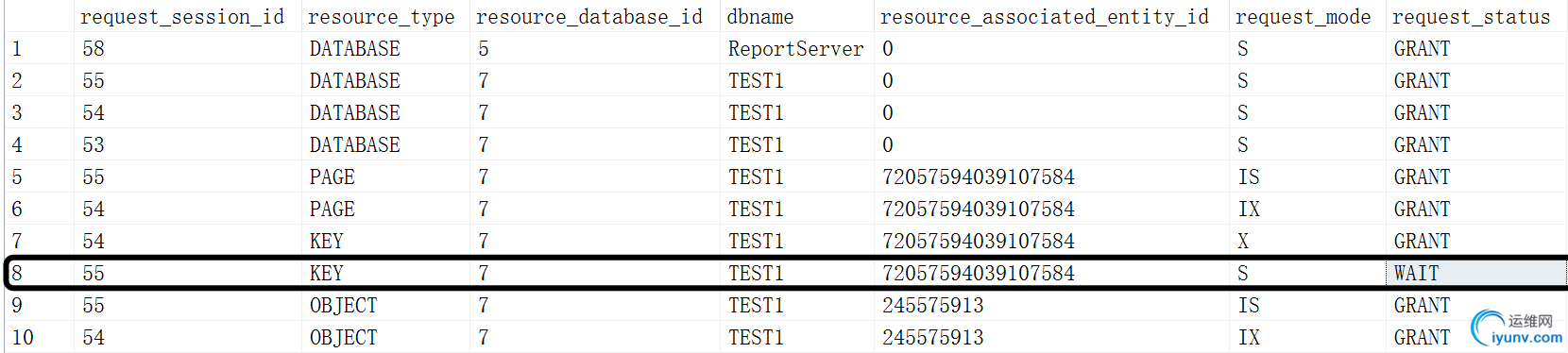The height and width of the screenshot is (353, 1568).
Task: Select row header number 4
Action: tap(40, 144)
